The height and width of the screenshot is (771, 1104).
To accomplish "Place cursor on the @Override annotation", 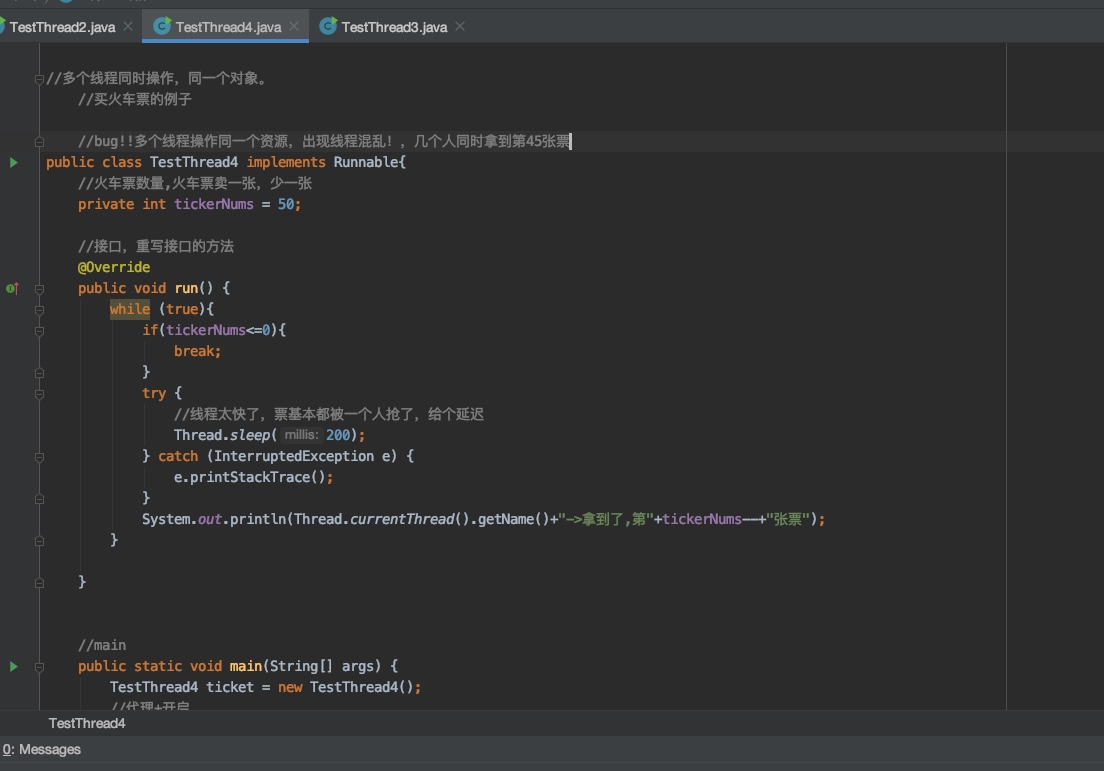I will click(x=114, y=267).
